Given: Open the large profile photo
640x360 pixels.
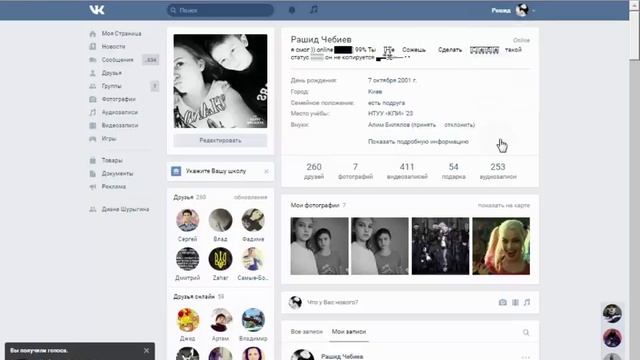Looking at the screenshot, I should tap(220, 81).
